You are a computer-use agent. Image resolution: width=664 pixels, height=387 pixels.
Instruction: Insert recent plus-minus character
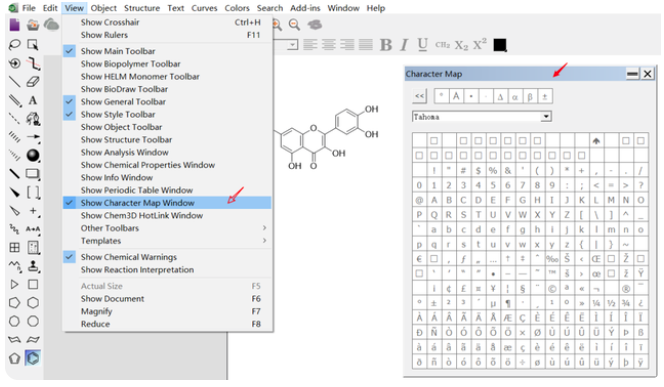click(545, 97)
